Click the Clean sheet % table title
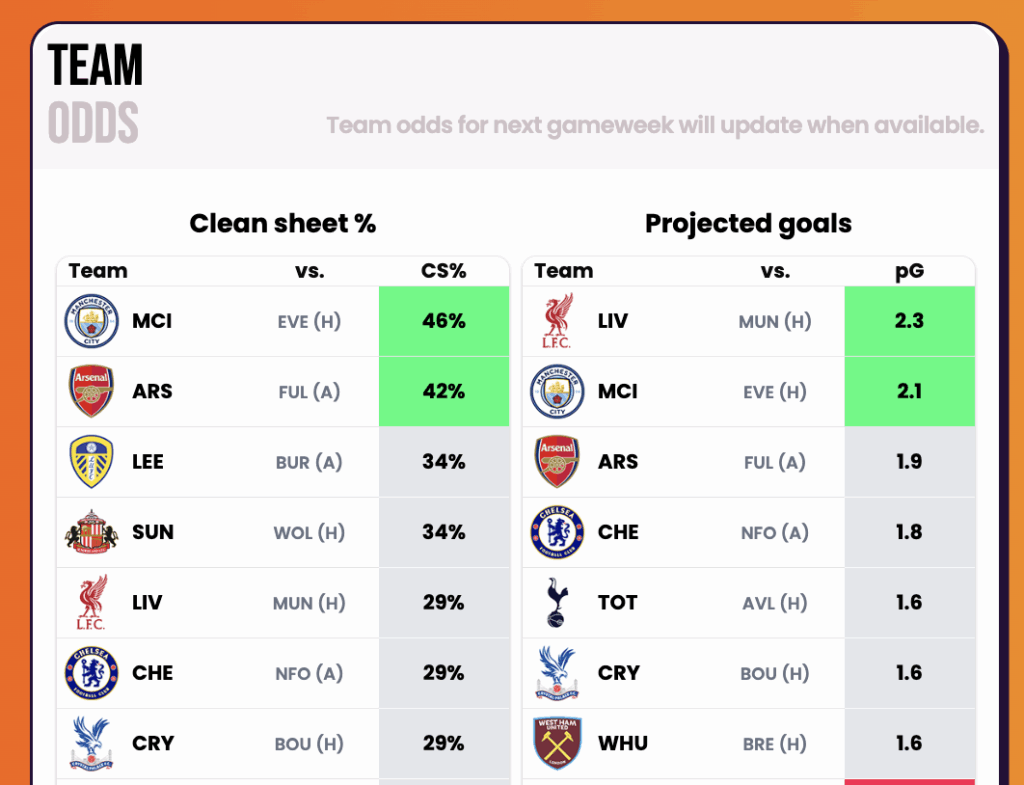The width and height of the screenshot is (1024, 785). [283, 224]
